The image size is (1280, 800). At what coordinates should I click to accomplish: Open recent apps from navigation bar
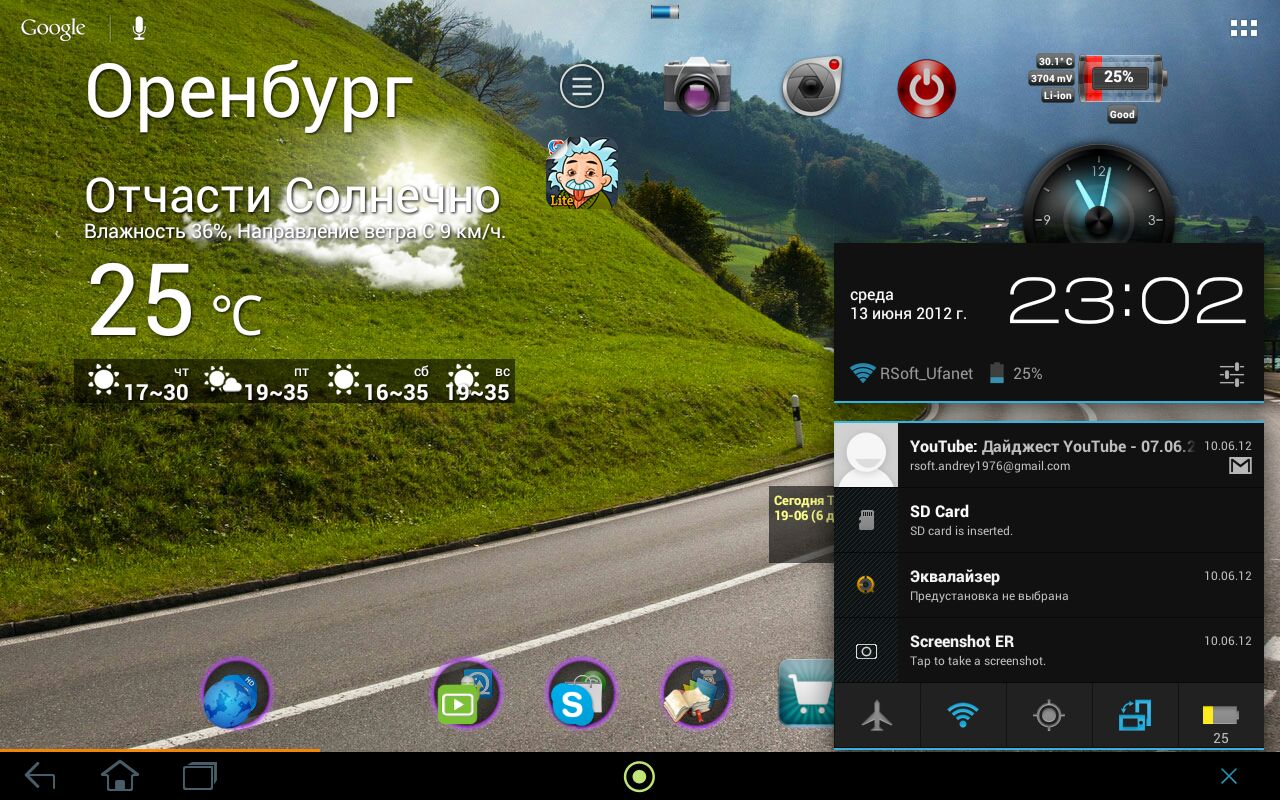pos(199,776)
